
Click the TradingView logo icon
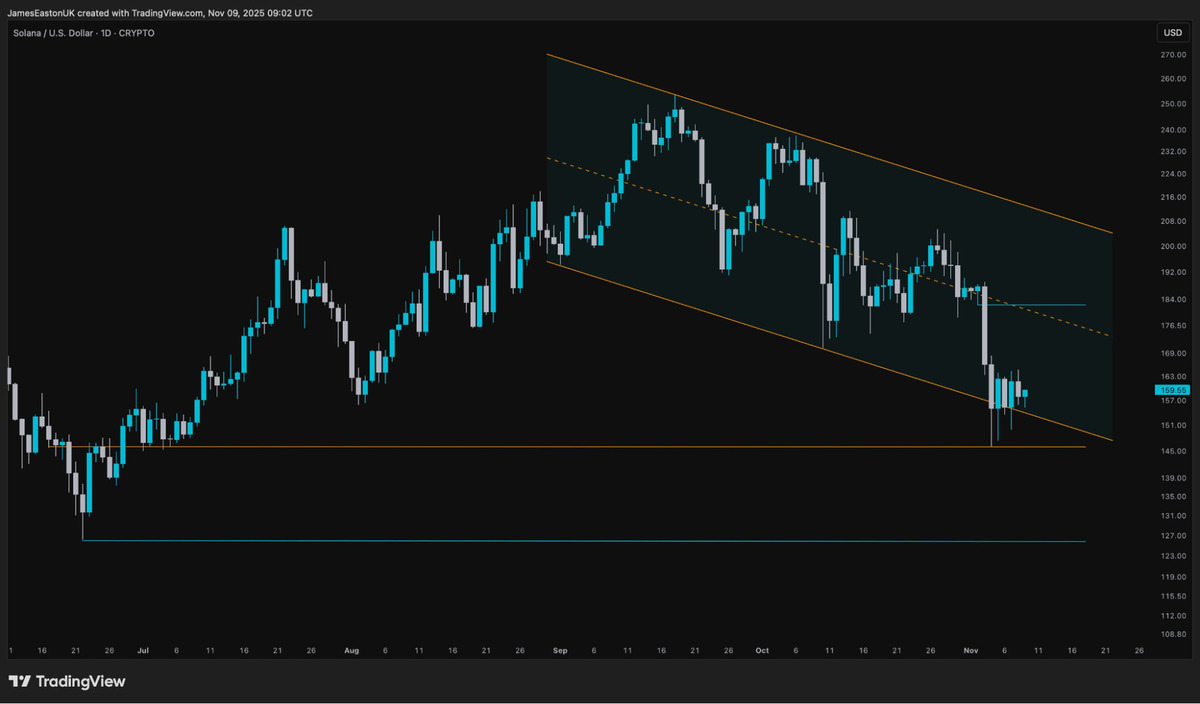[19, 681]
